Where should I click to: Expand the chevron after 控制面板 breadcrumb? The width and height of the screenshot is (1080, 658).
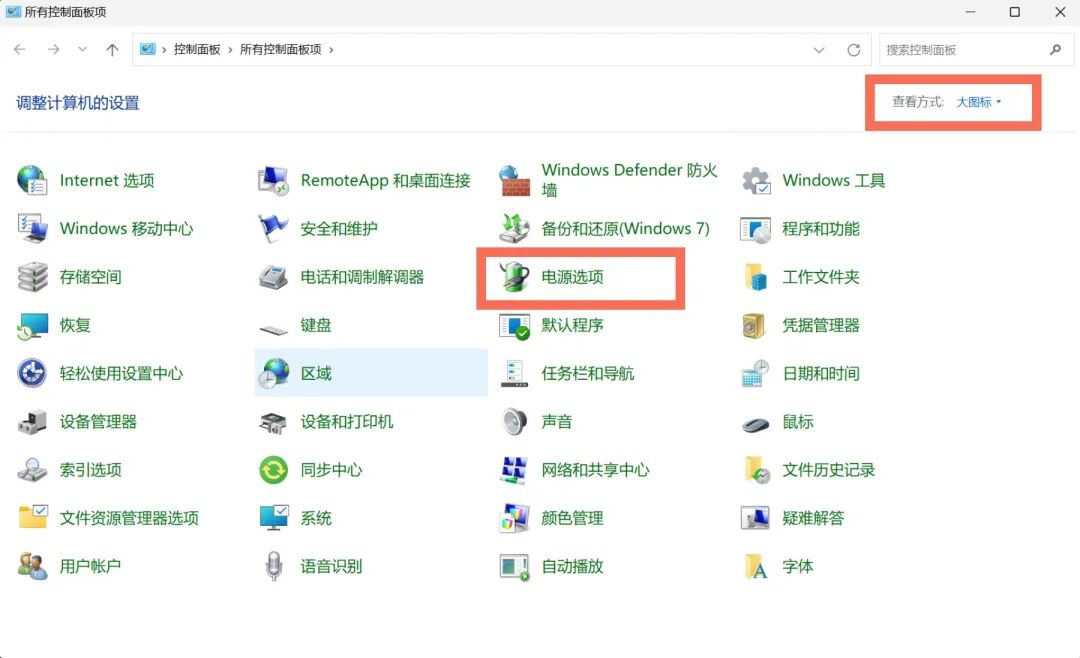tap(230, 50)
